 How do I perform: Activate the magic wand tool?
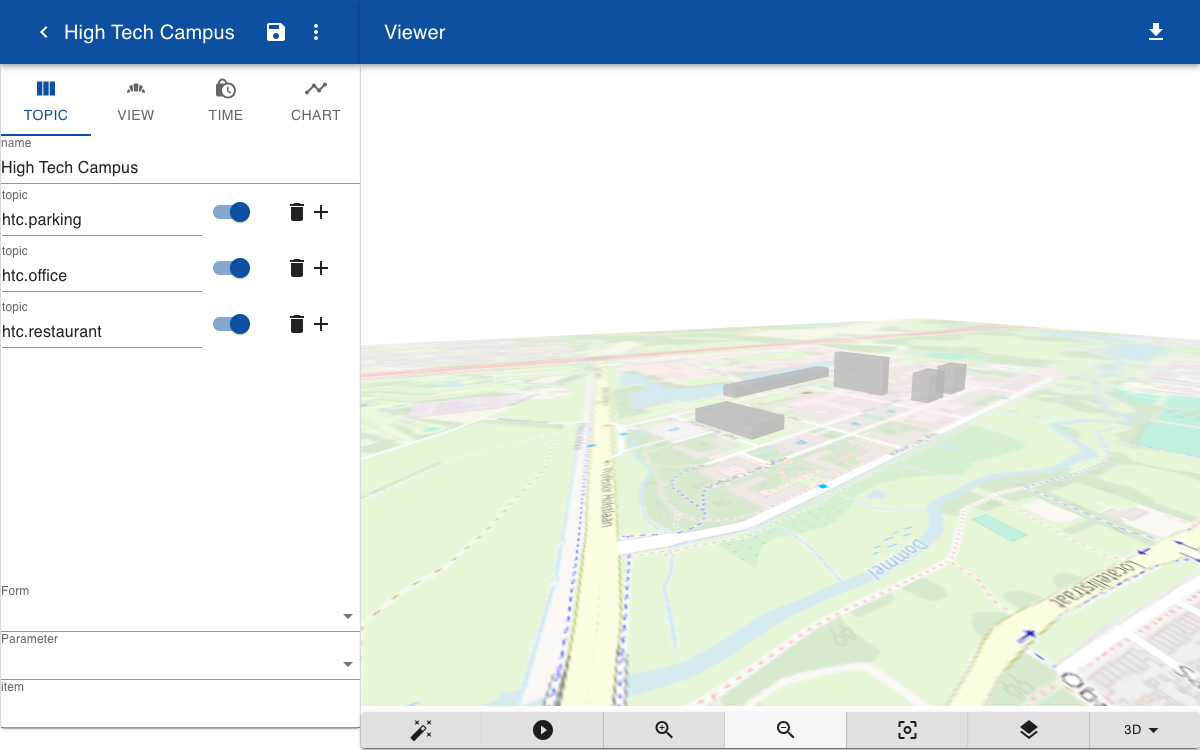tap(421, 730)
